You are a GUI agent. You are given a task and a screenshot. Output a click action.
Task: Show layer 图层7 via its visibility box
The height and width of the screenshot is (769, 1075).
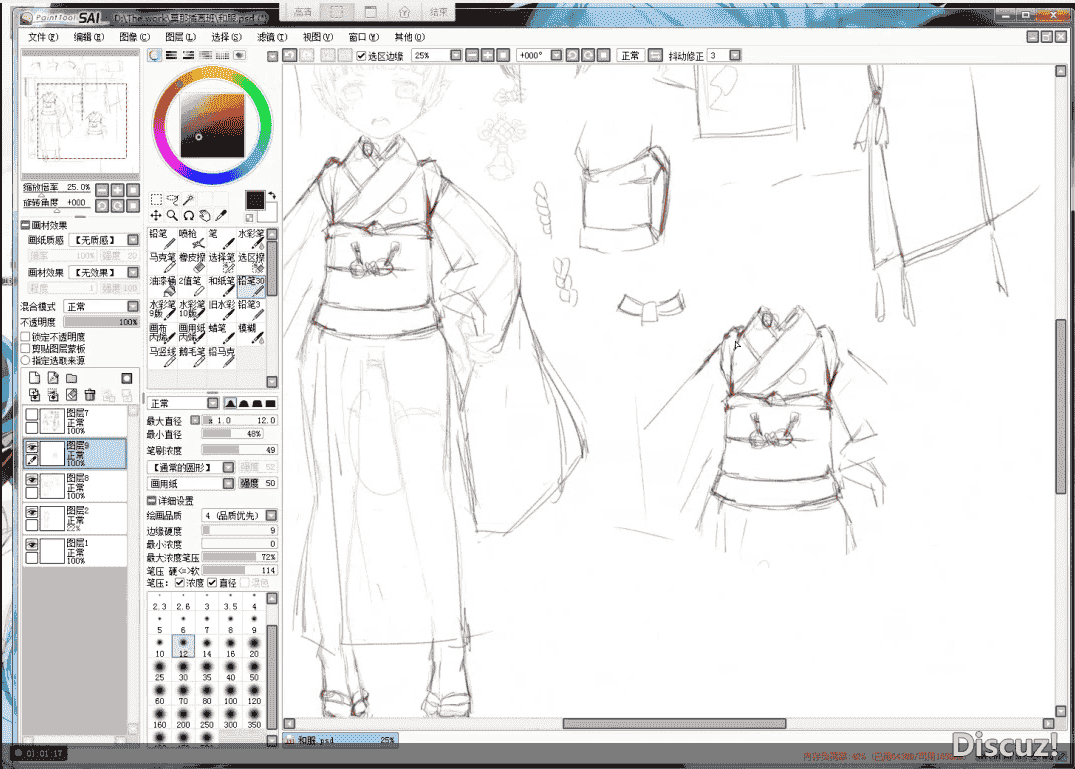click(32, 414)
